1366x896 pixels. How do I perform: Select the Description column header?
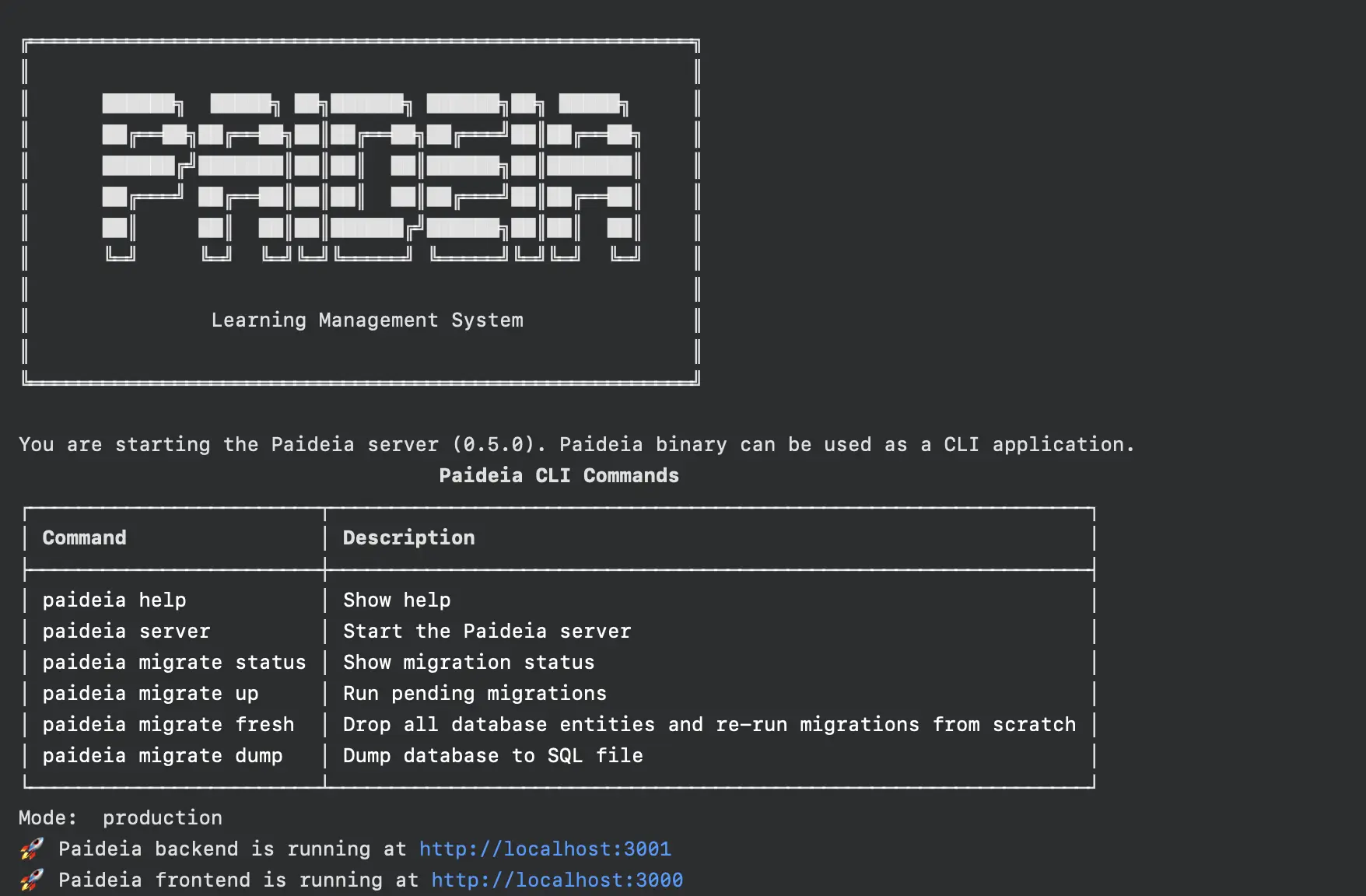pos(408,537)
